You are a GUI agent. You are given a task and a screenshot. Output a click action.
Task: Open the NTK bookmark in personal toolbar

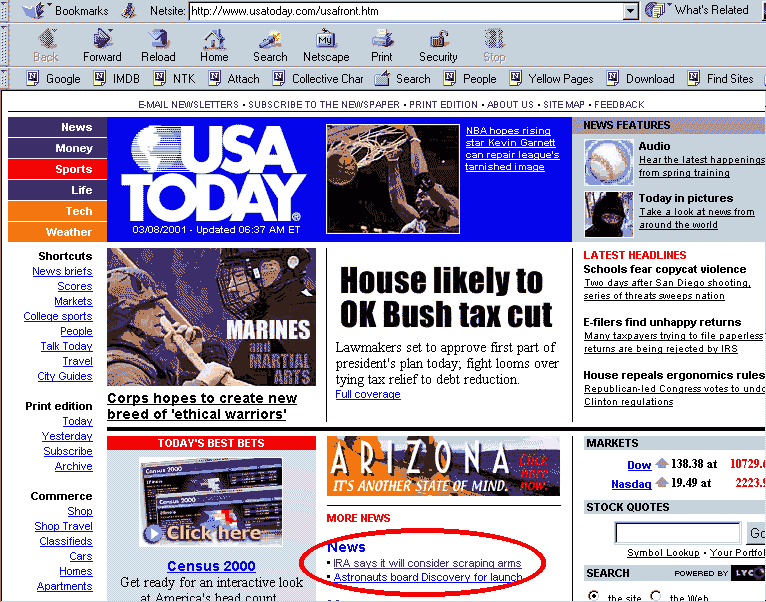point(175,79)
